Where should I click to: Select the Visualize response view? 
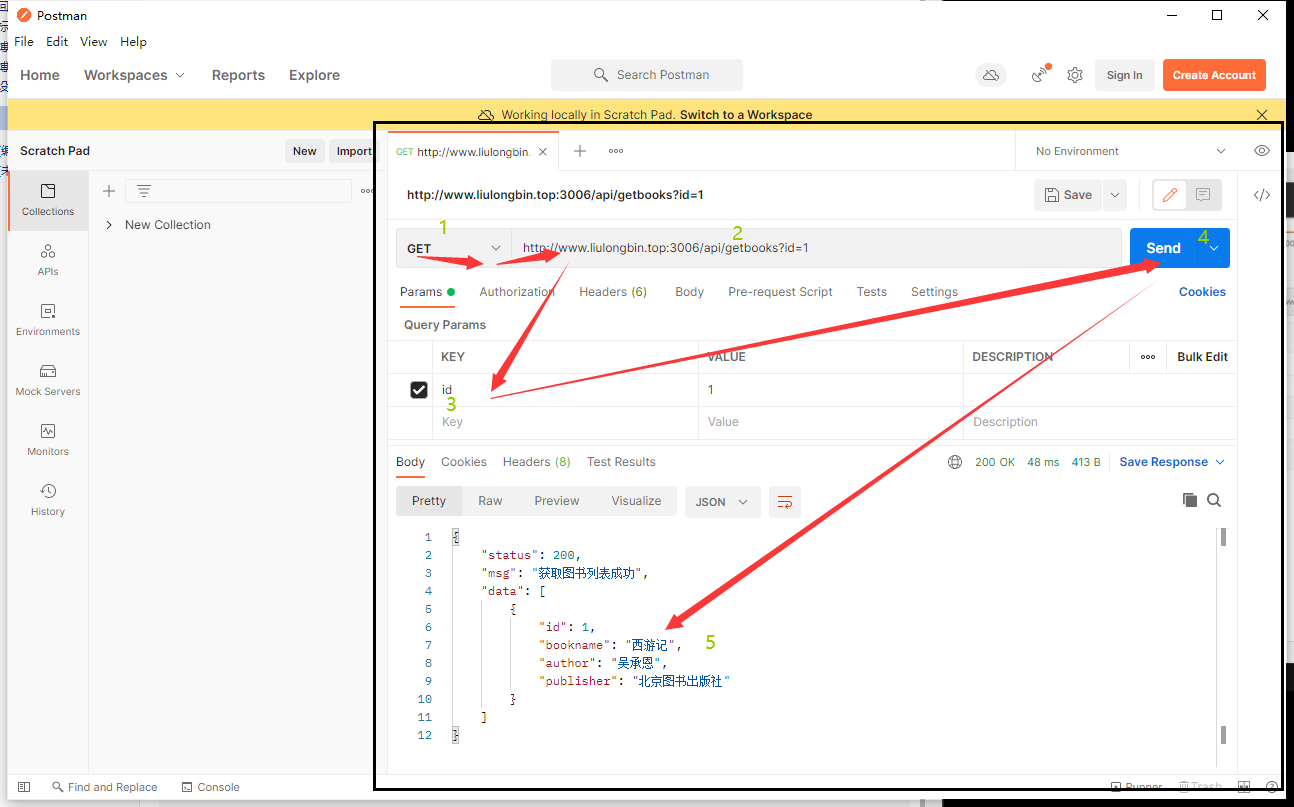click(637, 501)
